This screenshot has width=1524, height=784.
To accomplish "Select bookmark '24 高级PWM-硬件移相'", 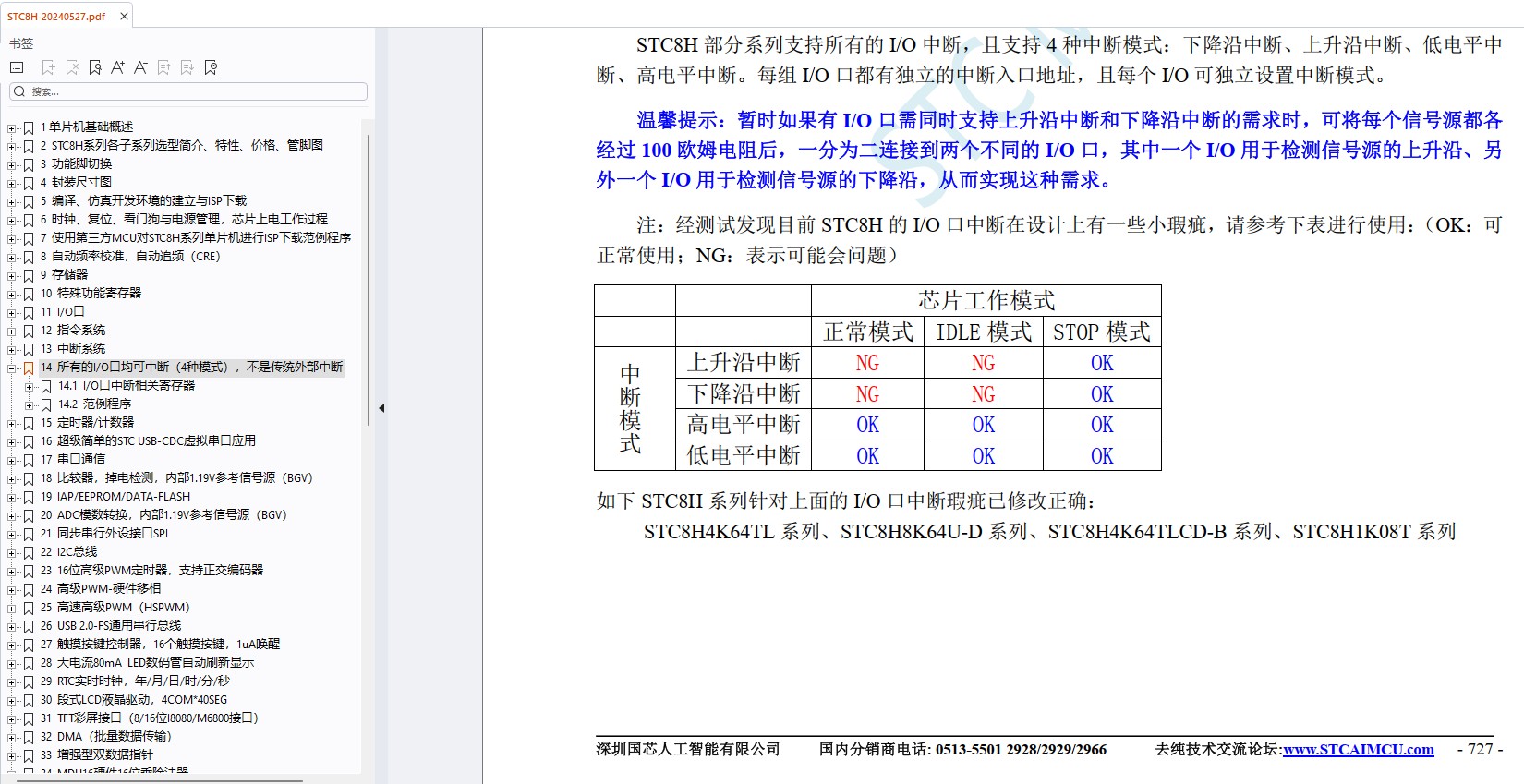I will (x=101, y=588).
